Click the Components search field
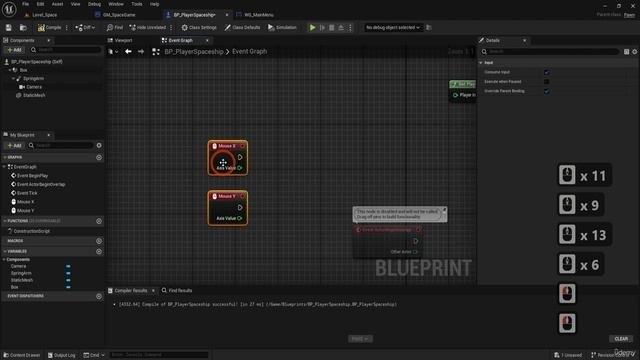 (x=65, y=50)
